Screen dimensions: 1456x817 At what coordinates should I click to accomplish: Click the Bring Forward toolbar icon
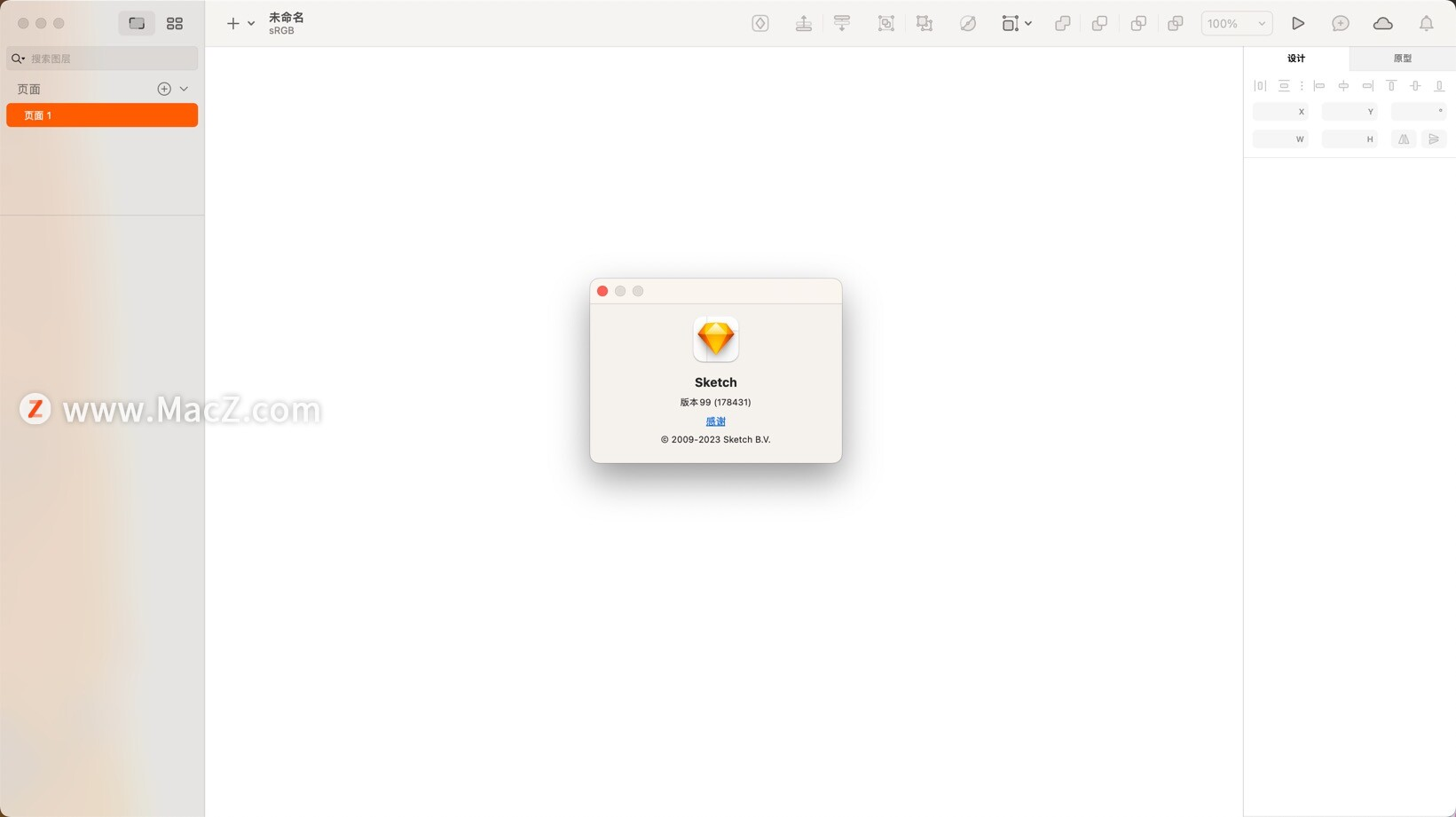click(804, 23)
